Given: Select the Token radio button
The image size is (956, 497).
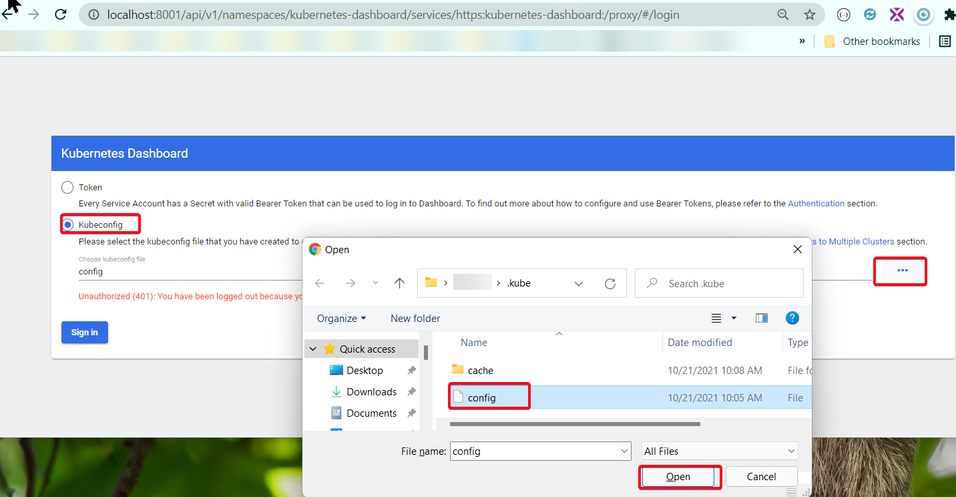Looking at the screenshot, I should coord(67,187).
